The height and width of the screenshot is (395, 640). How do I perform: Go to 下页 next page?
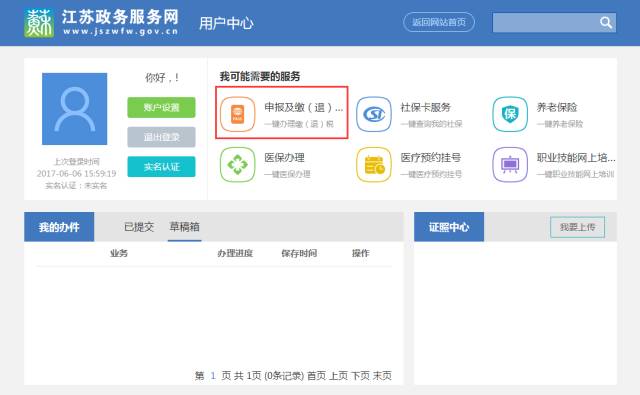[x=360, y=375]
